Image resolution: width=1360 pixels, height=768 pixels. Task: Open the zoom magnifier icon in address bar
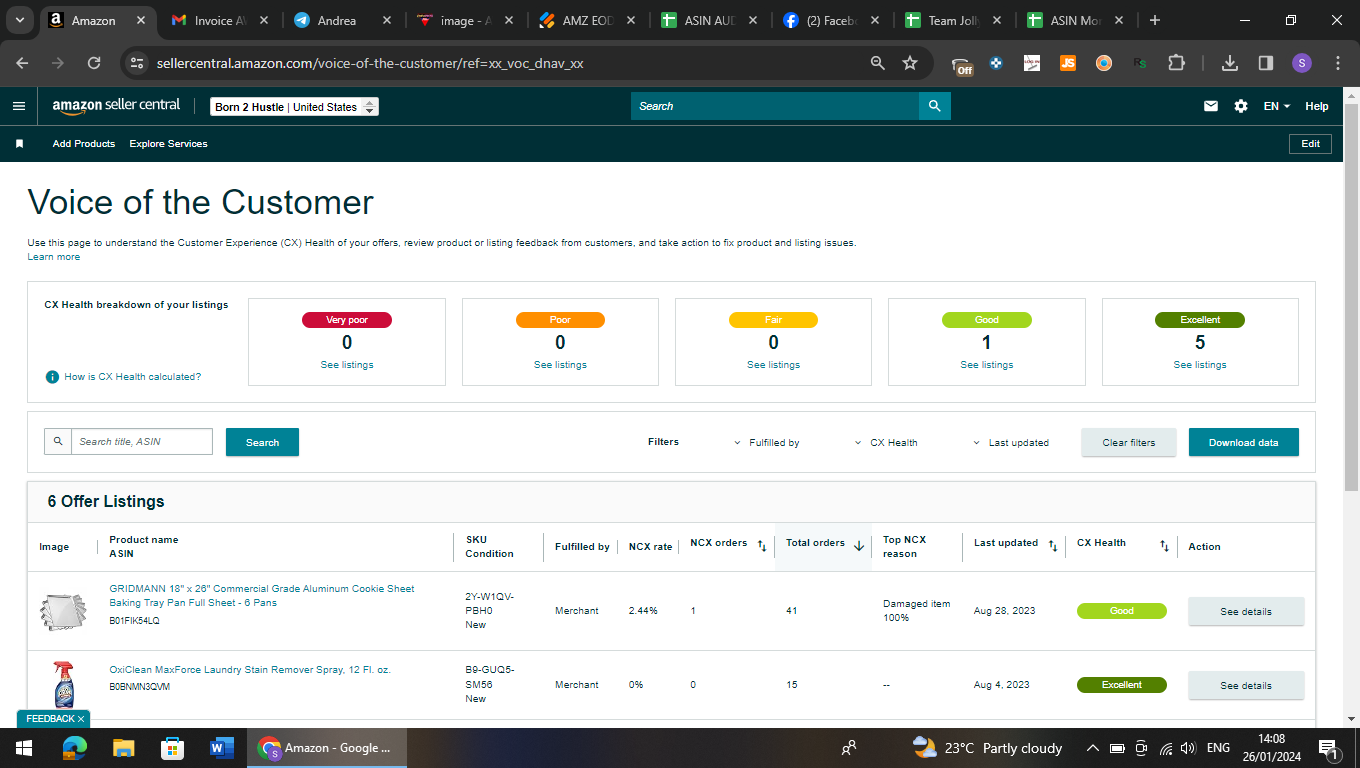coord(878,63)
